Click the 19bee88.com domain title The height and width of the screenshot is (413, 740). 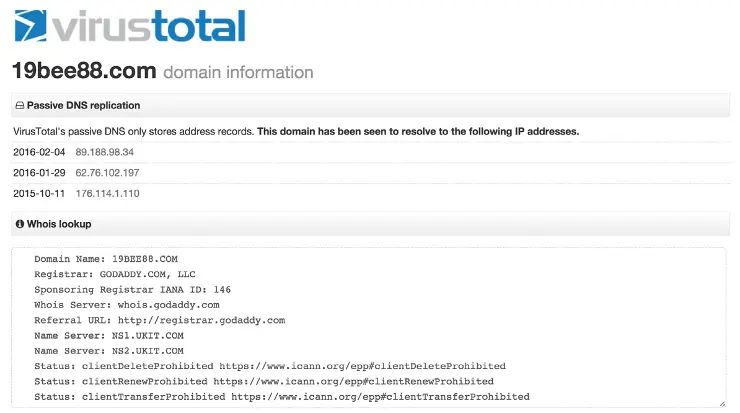pos(84,72)
